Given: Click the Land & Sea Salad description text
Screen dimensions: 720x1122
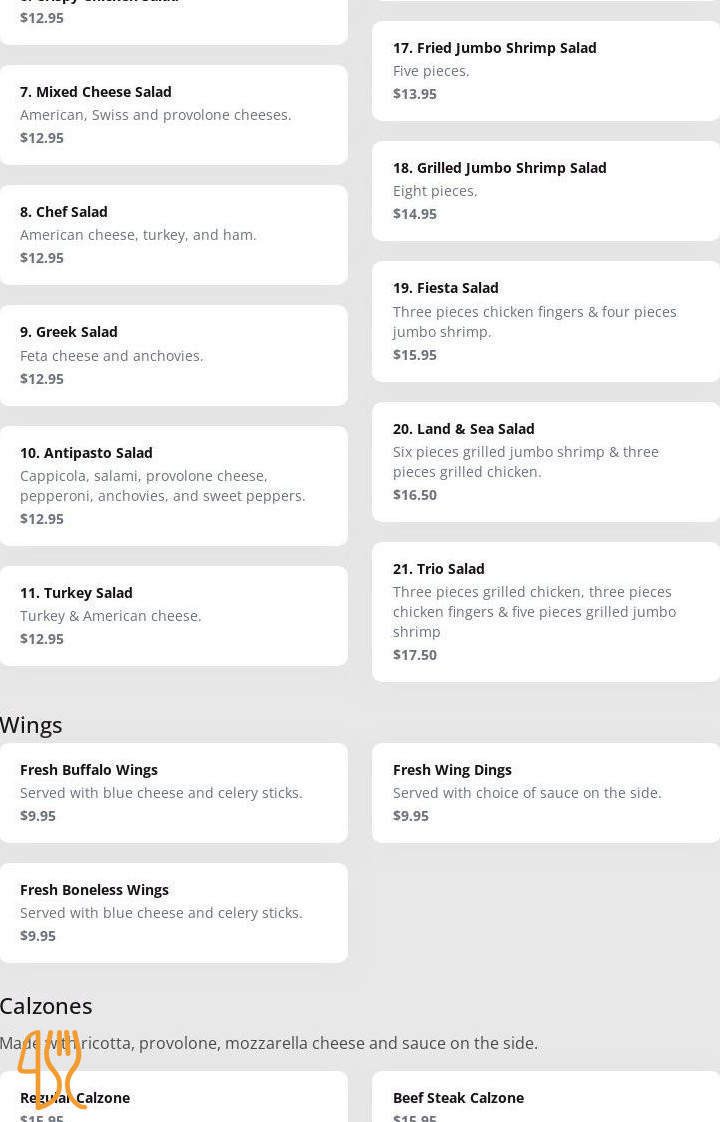Looking at the screenshot, I should pyautogui.click(x=525, y=462).
